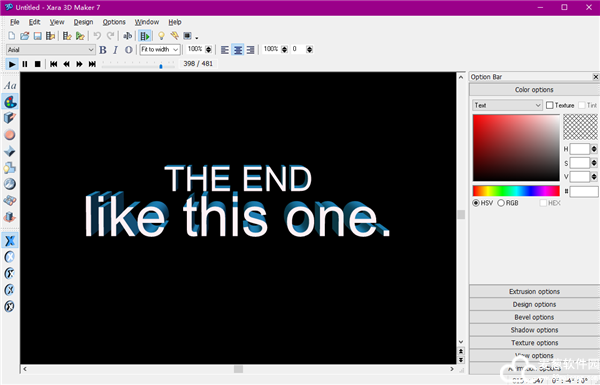Adjust the H hue value stepper
Viewport: 600px width, 385px height.
pos(594,149)
